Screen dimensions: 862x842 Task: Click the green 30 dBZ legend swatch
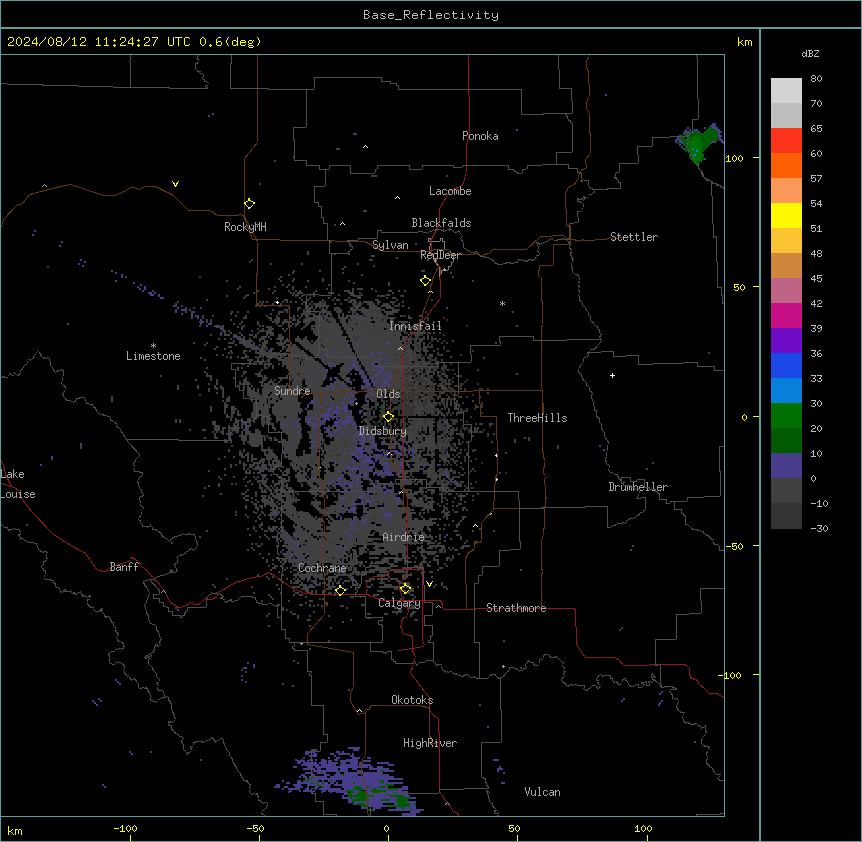click(x=786, y=416)
